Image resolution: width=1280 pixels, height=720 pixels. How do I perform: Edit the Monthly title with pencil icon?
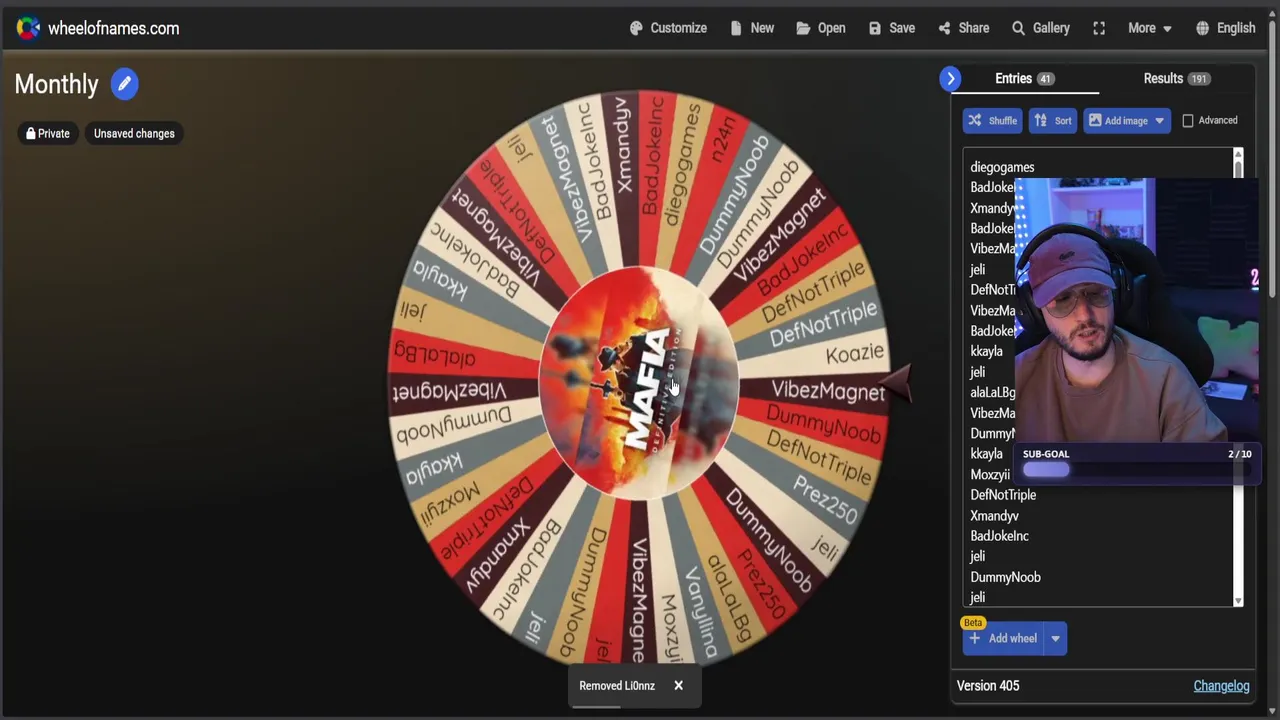[x=124, y=84]
